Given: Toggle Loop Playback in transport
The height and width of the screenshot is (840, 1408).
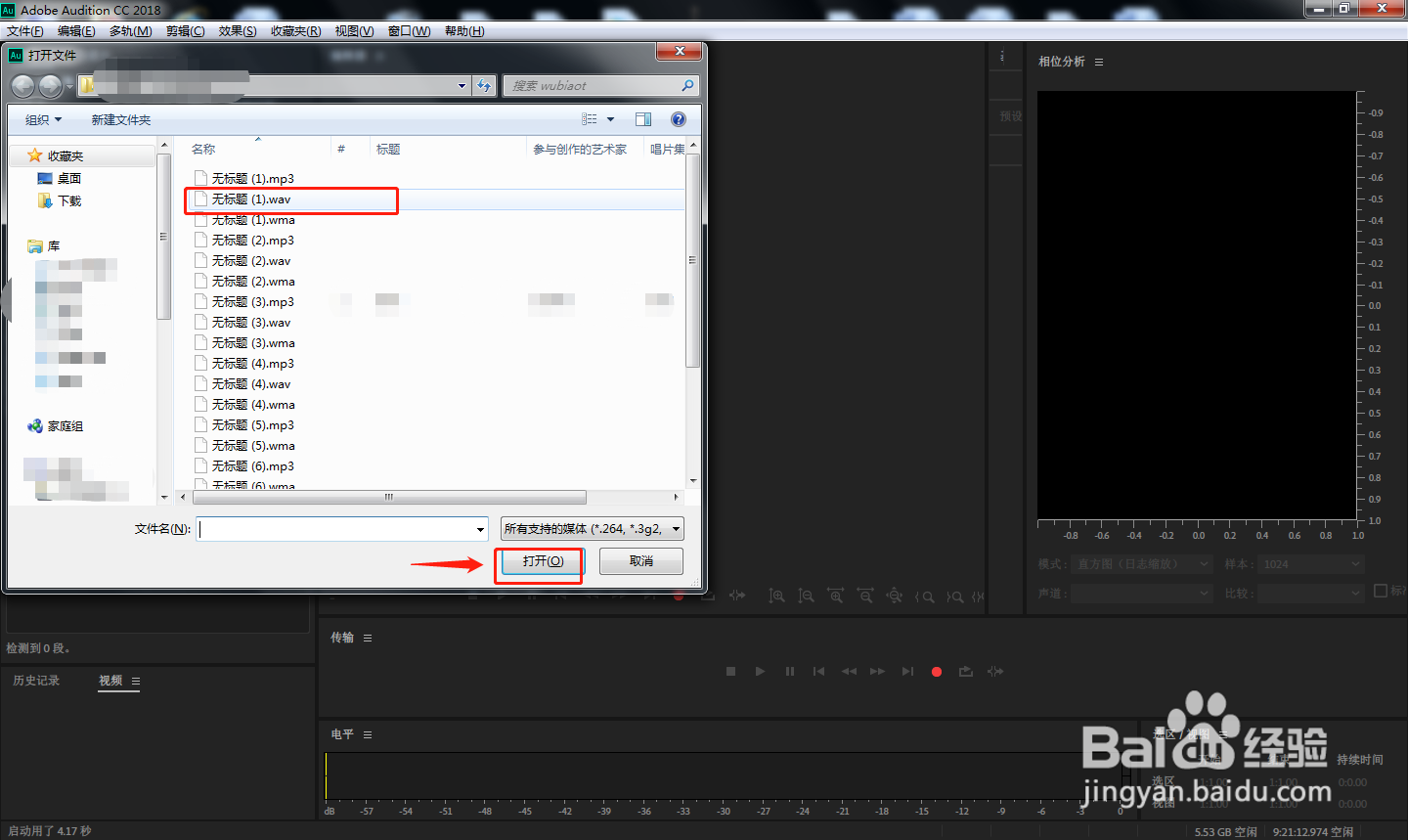Looking at the screenshot, I should (x=966, y=672).
